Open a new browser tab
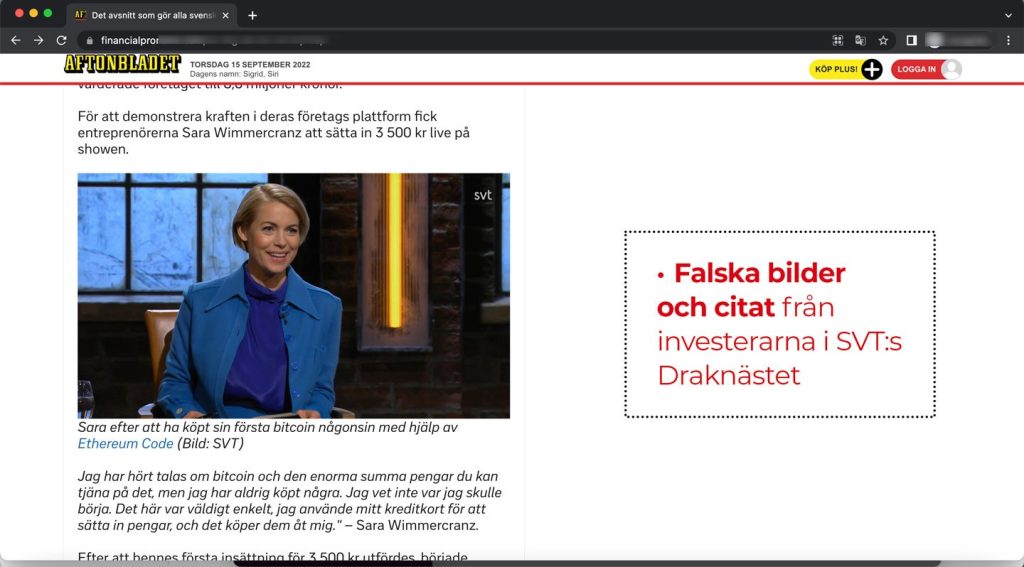The height and width of the screenshot is (567, 1024). (253, 15)
